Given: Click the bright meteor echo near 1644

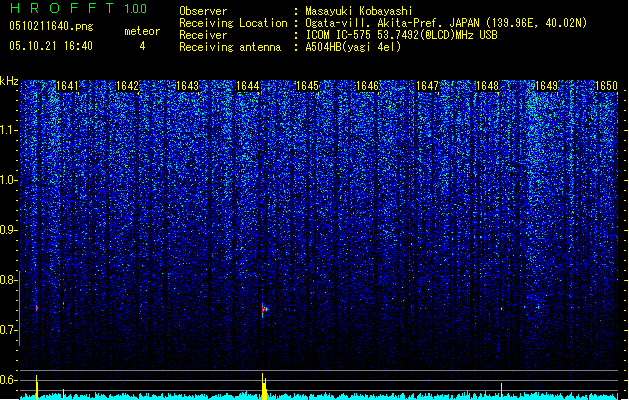Looking at the screenshot, I should pos(264,310).
